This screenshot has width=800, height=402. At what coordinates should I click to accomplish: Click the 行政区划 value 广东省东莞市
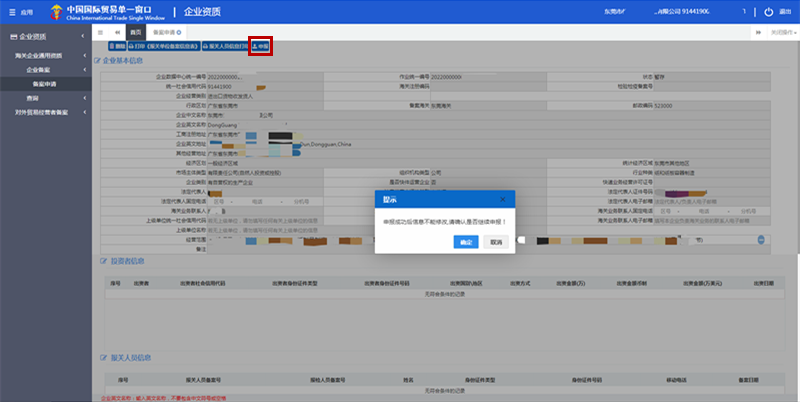click(x=223, y=106)
